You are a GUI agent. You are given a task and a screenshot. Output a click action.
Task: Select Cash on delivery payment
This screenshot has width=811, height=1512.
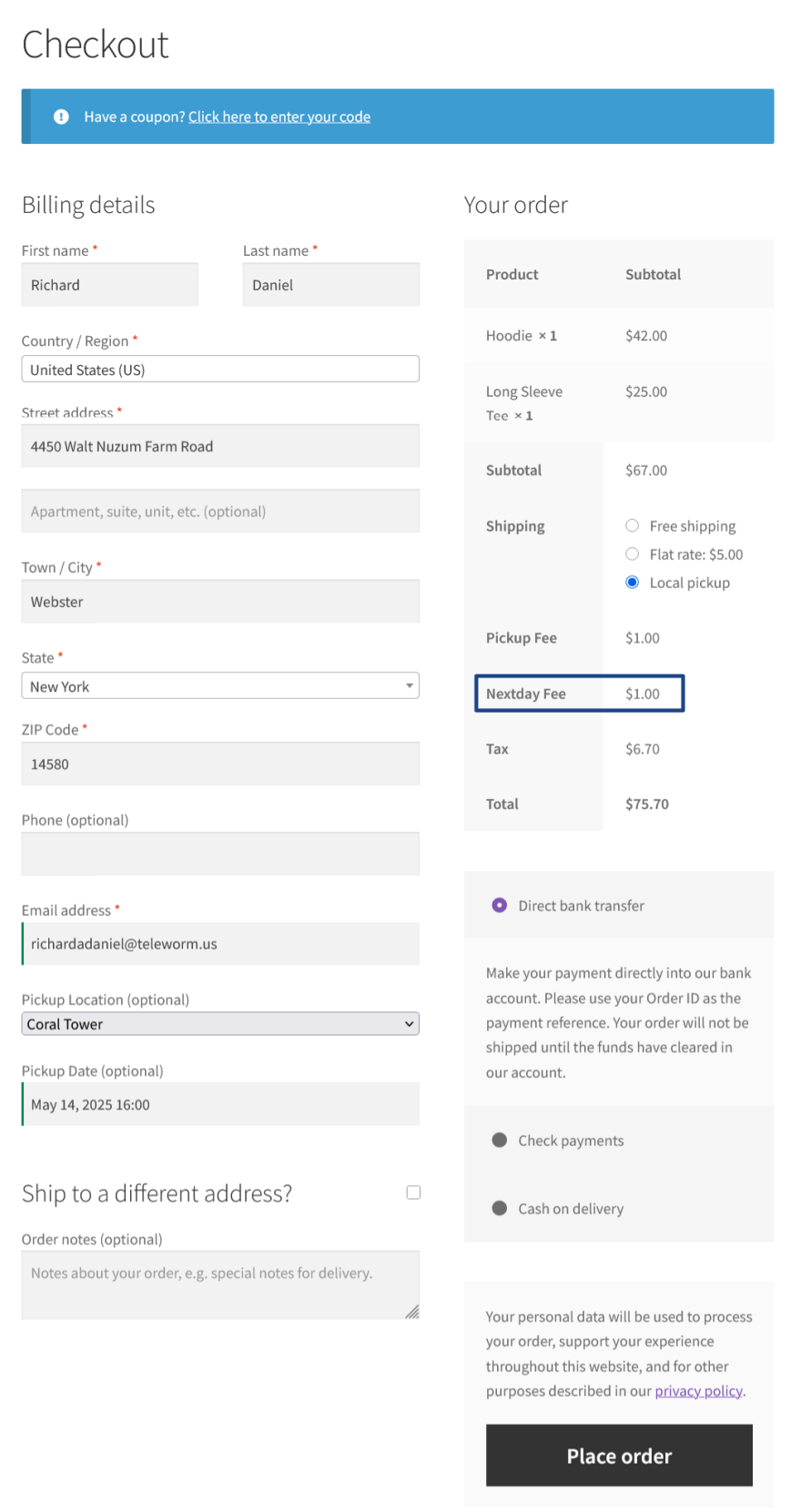coord(499,1208)
